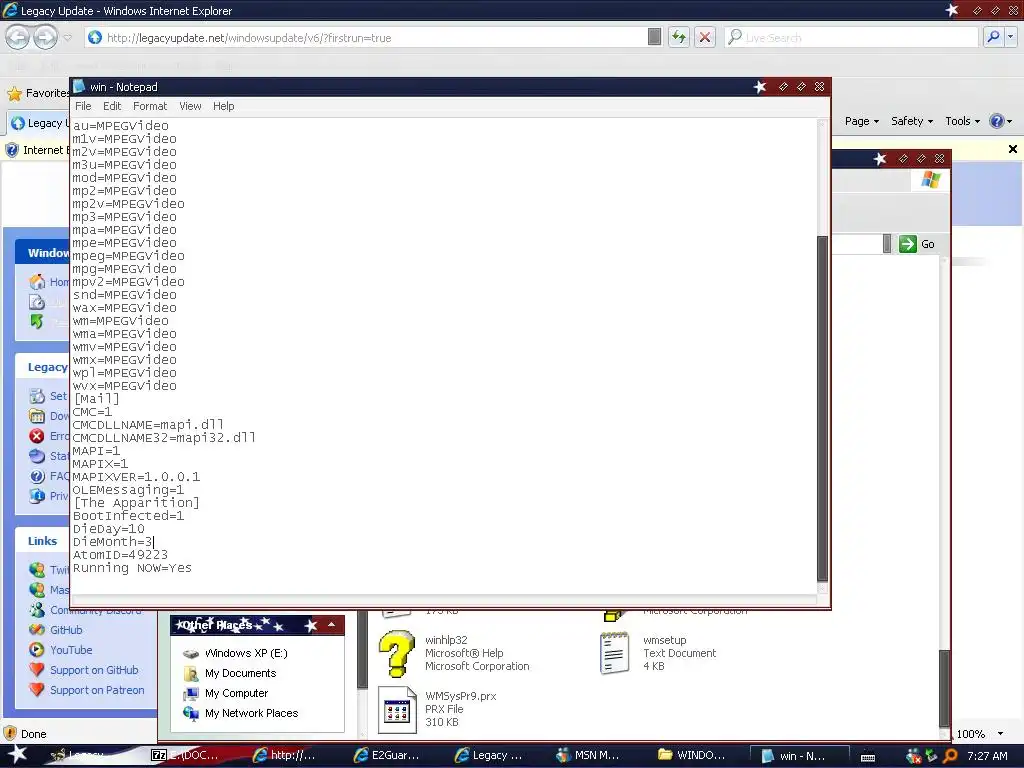Click the Refresh button beside address bar
The image size is (1024, 768).
click(679, 37)
